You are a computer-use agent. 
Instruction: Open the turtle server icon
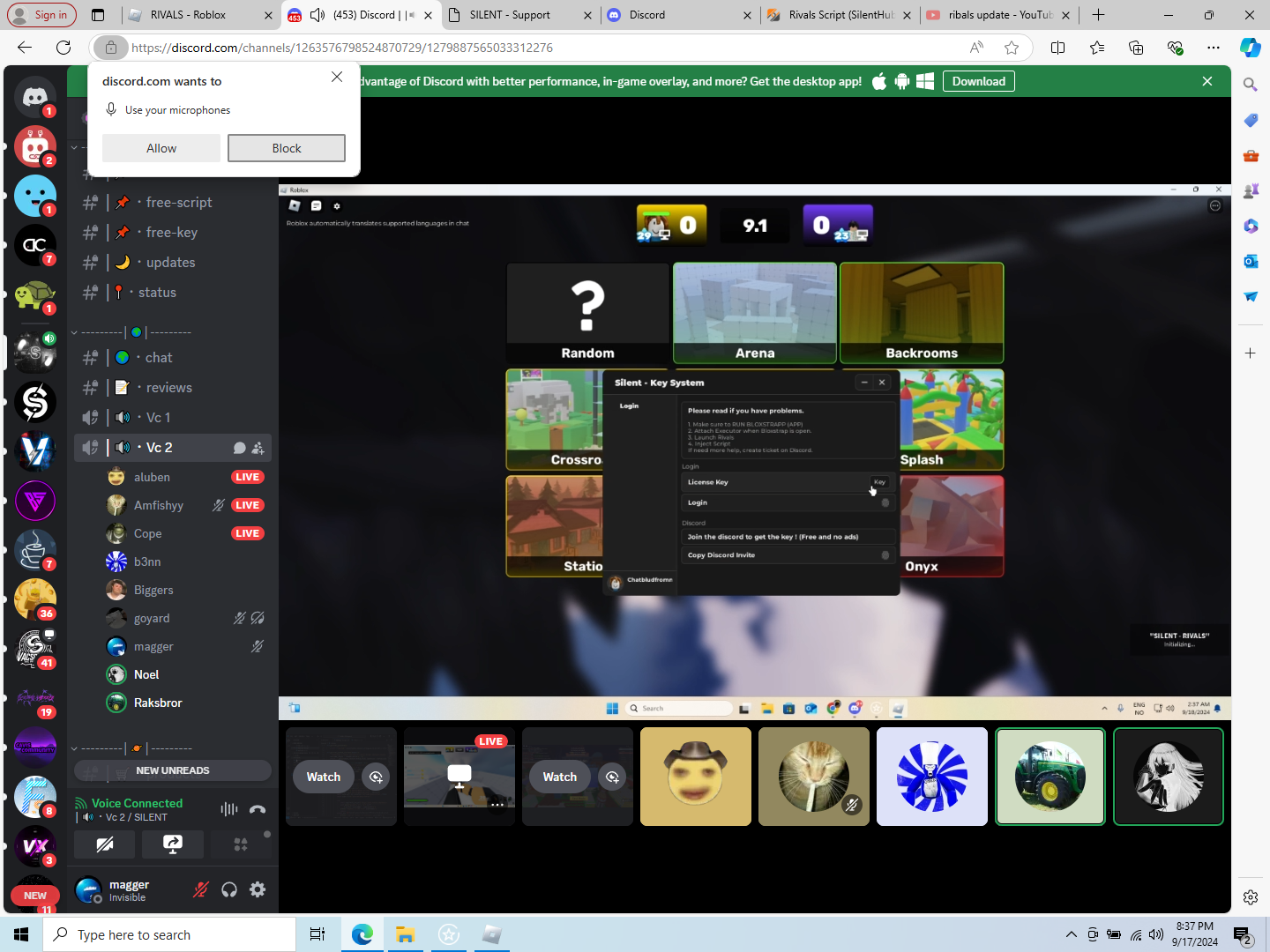pos(35,294)
